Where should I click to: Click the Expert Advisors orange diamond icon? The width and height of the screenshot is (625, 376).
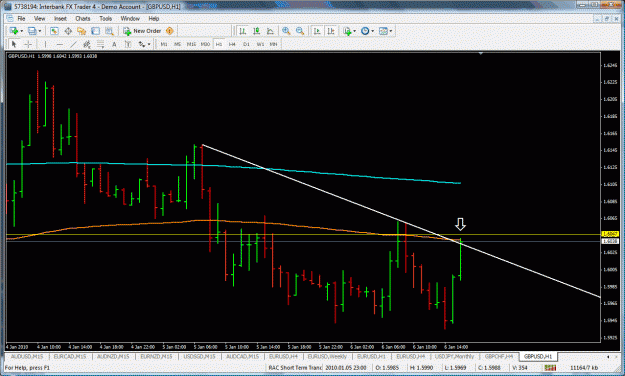tap(170, 31)
